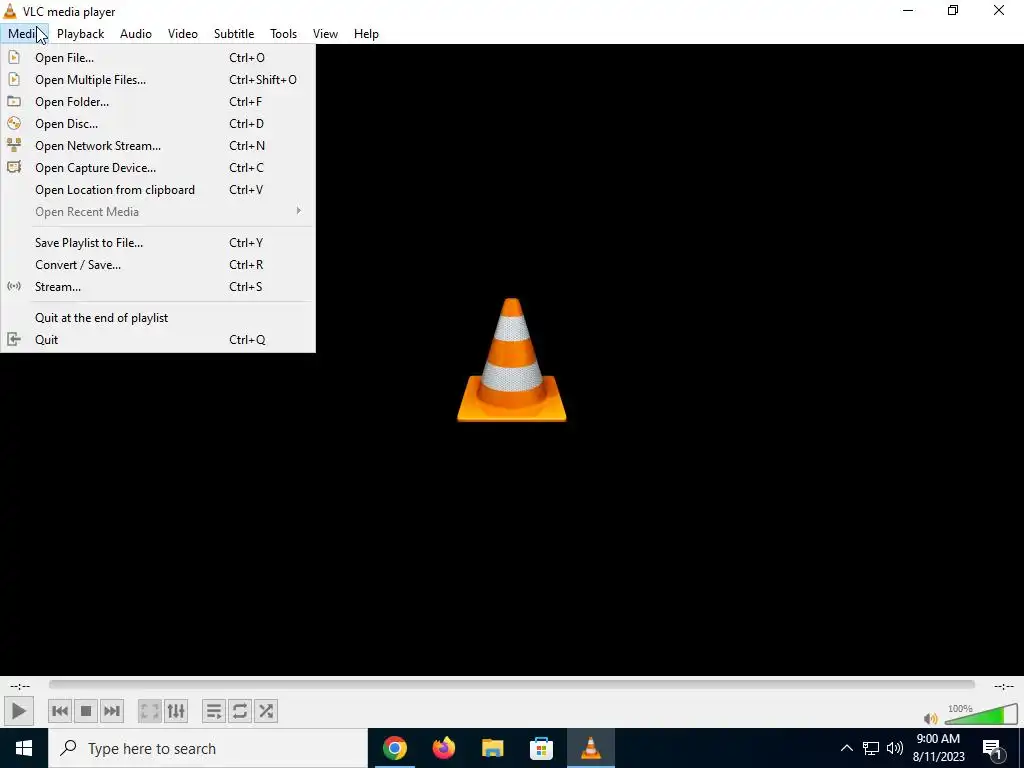
Task: Toggle remaining time label beside the volume
Action: (x=1003, y=686)
